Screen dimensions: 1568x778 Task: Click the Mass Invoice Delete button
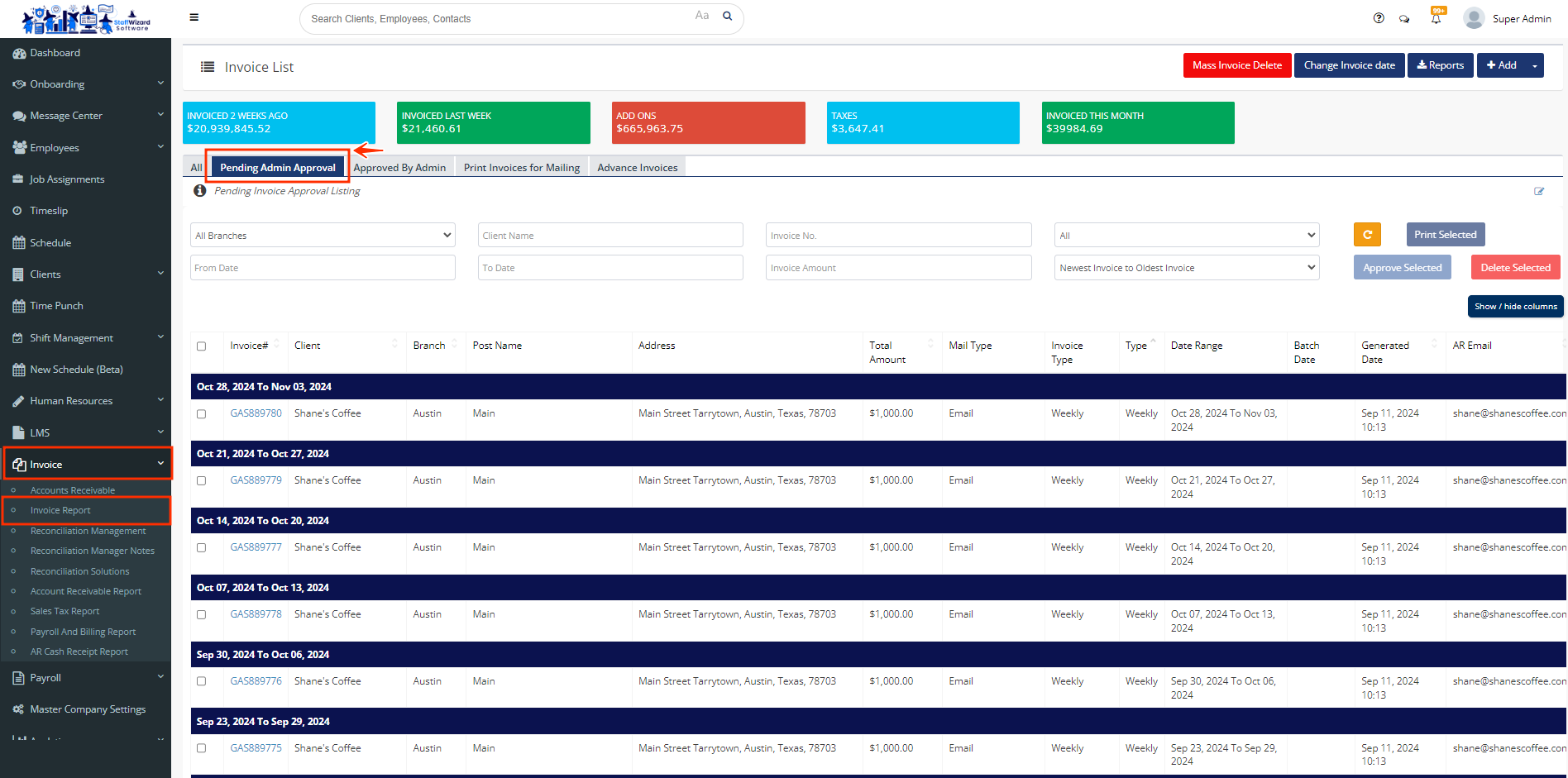point(1237,65)
